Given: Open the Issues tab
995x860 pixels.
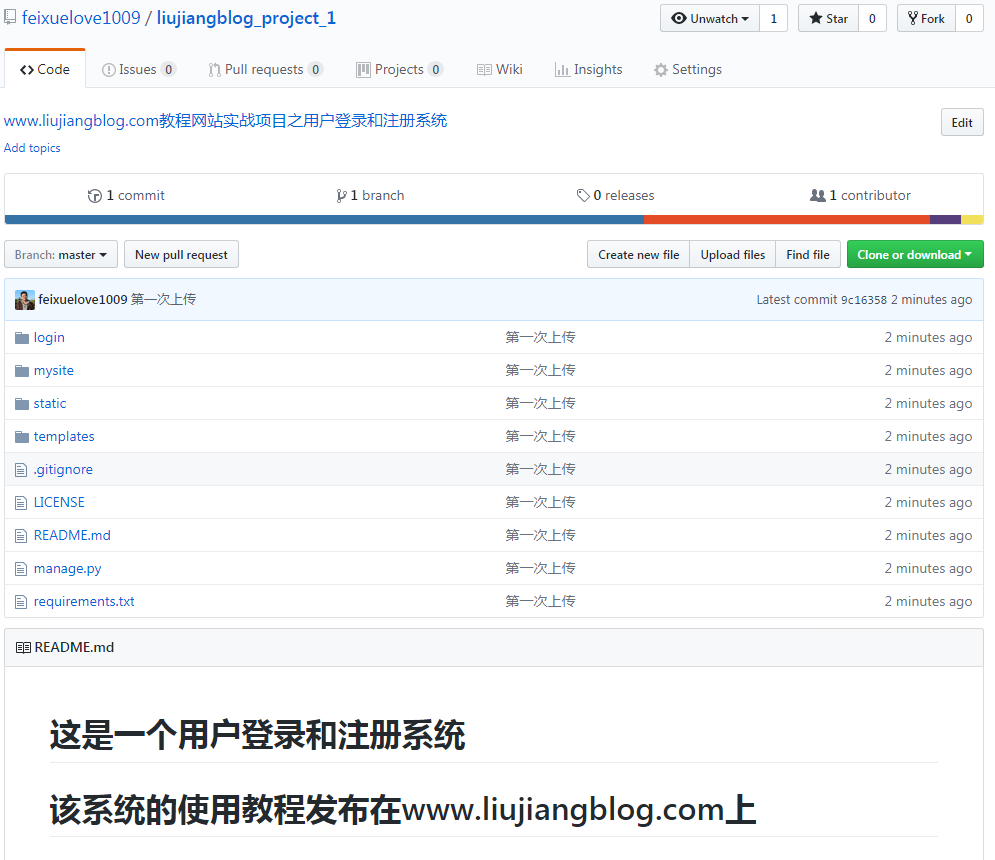Looking at the screenshot, I should tap(138, 69).
